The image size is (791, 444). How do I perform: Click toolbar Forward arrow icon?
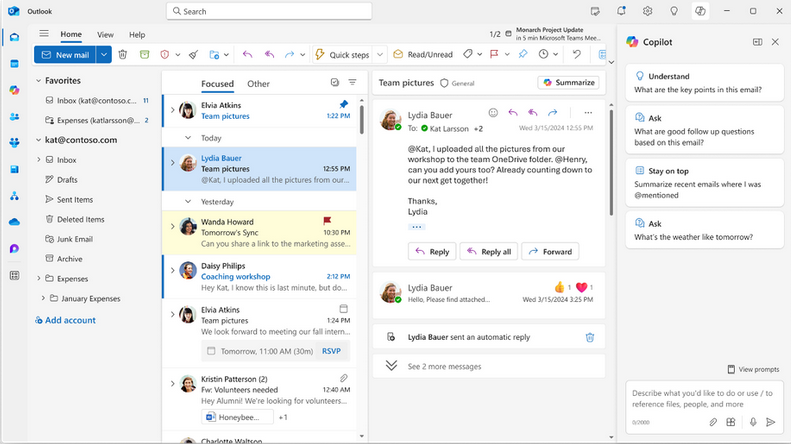pos(289,54)
